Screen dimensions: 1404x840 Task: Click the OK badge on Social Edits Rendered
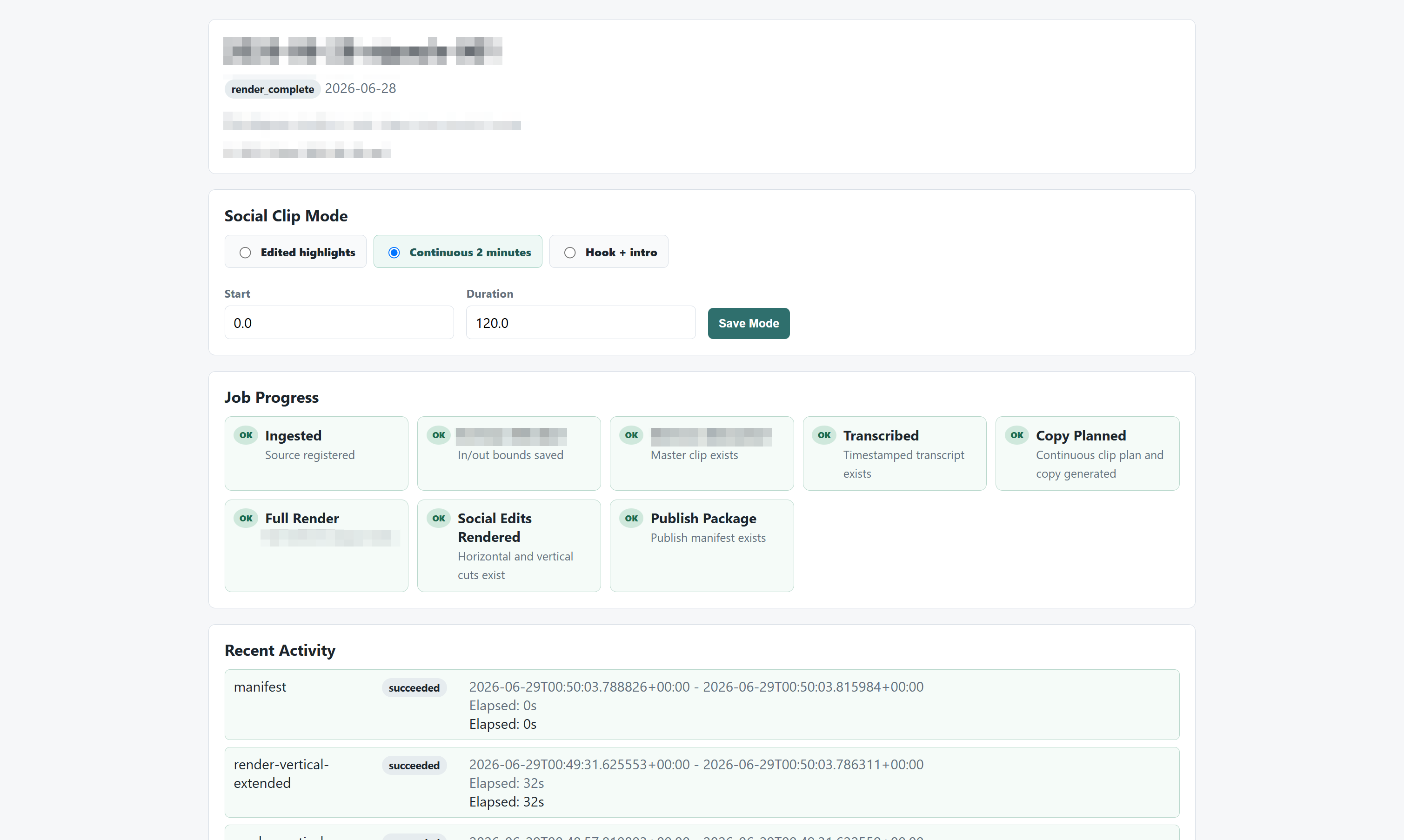tap(439, 518)
